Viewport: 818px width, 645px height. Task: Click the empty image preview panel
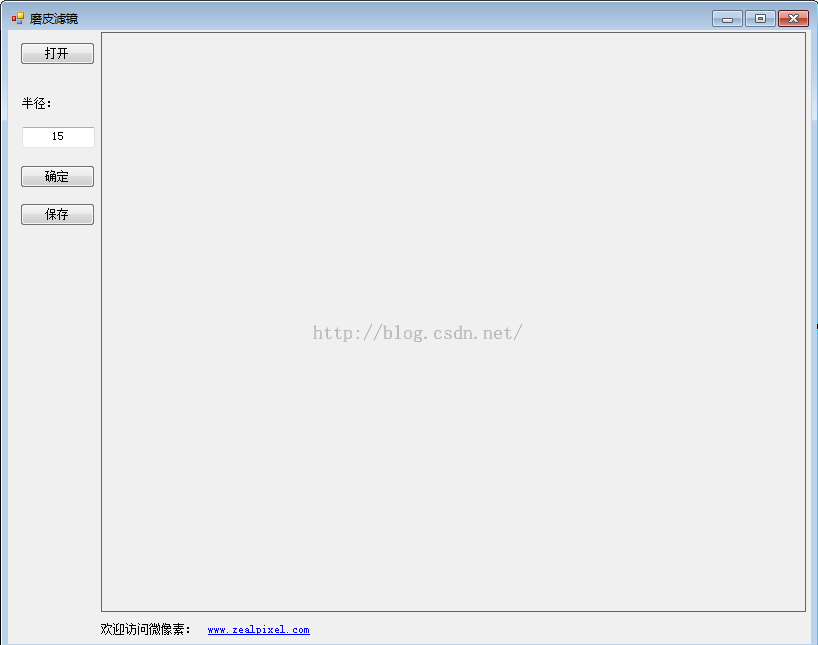[x=453, y=322]
